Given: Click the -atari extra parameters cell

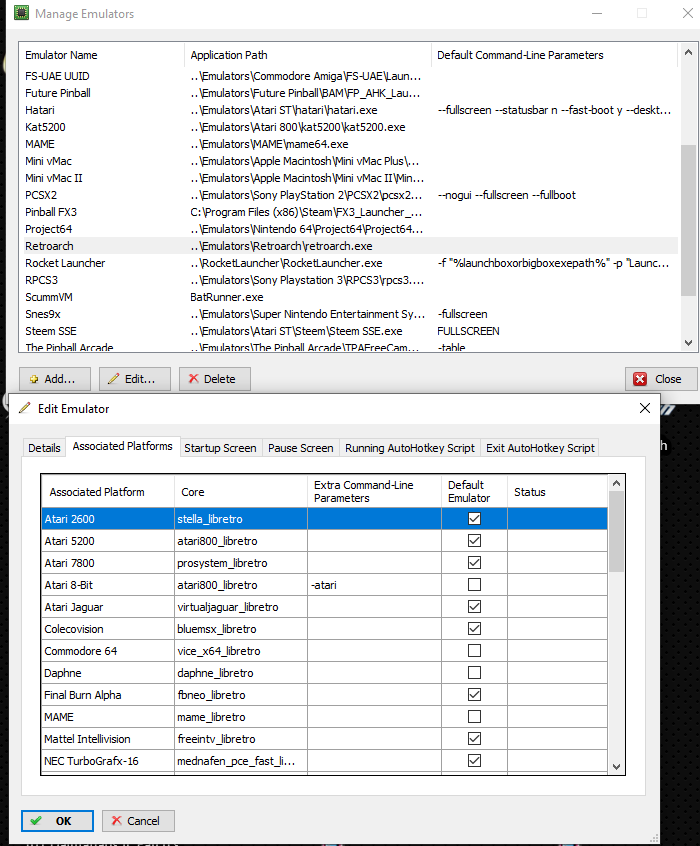Looking at the screenshot, I should coord(374,585).
